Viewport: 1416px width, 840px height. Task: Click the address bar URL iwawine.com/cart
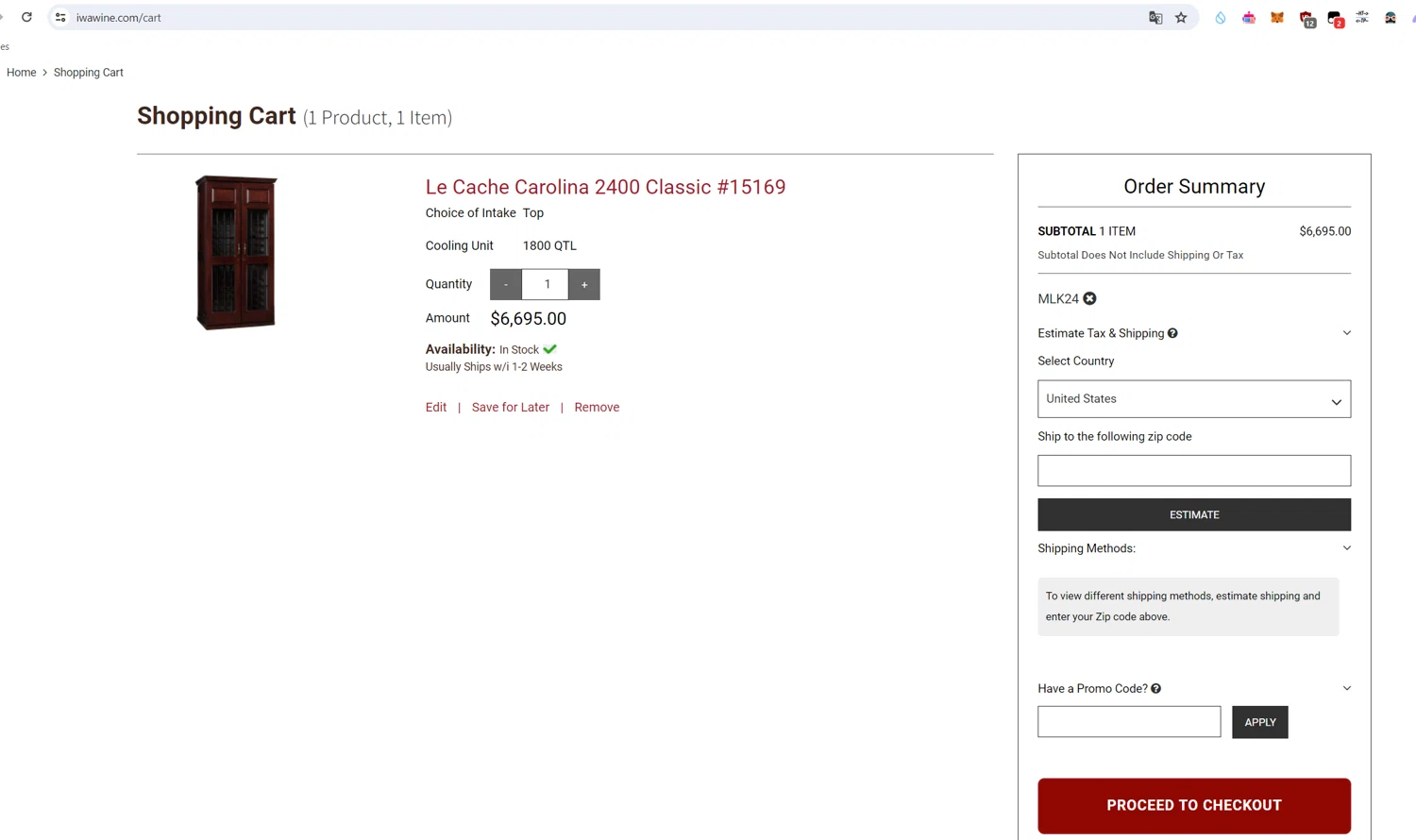pyautogui.click(x=118, y=17)
